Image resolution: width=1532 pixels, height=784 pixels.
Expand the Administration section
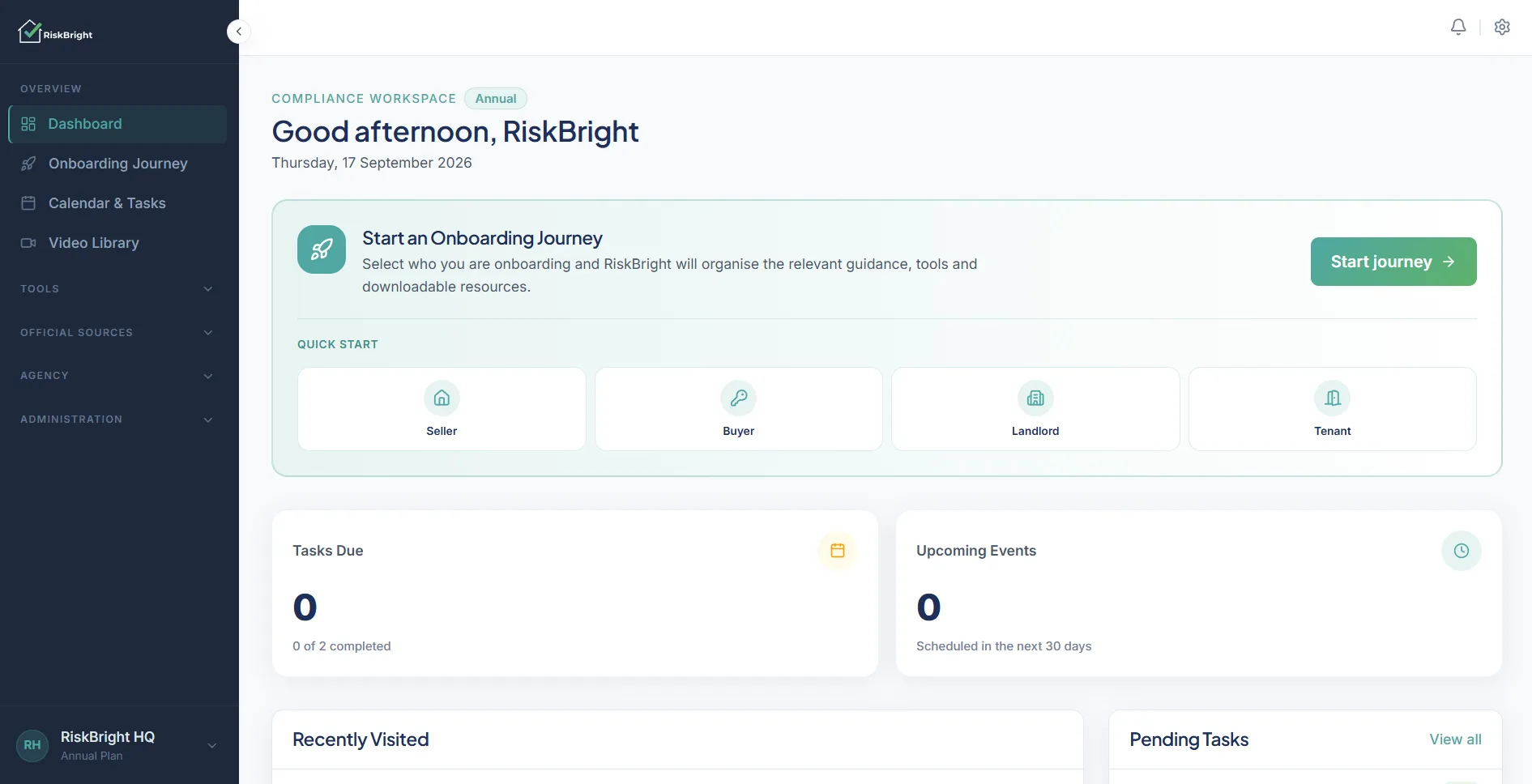[117, 420]
